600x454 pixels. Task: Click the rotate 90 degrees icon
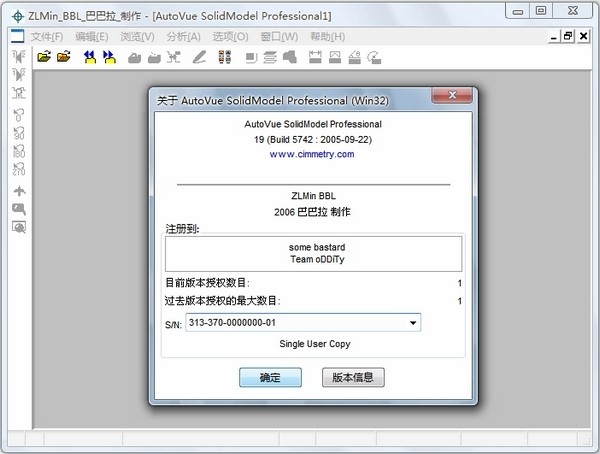(19, 133)
